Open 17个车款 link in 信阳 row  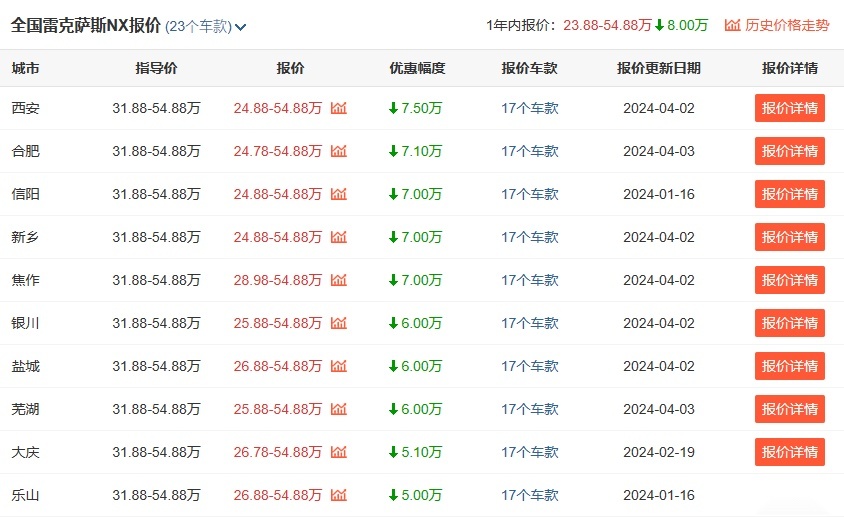coord(530,194)
